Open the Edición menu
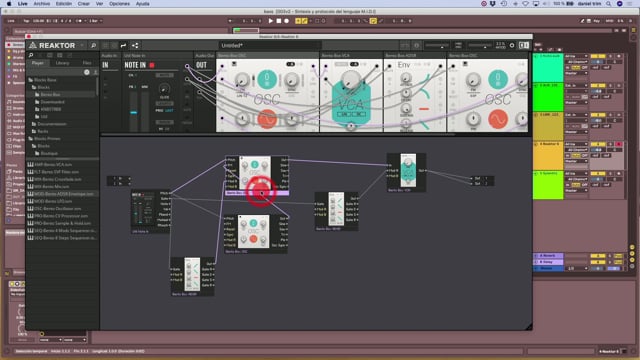Viewport: 640px width, 360px height. point(64,4)
